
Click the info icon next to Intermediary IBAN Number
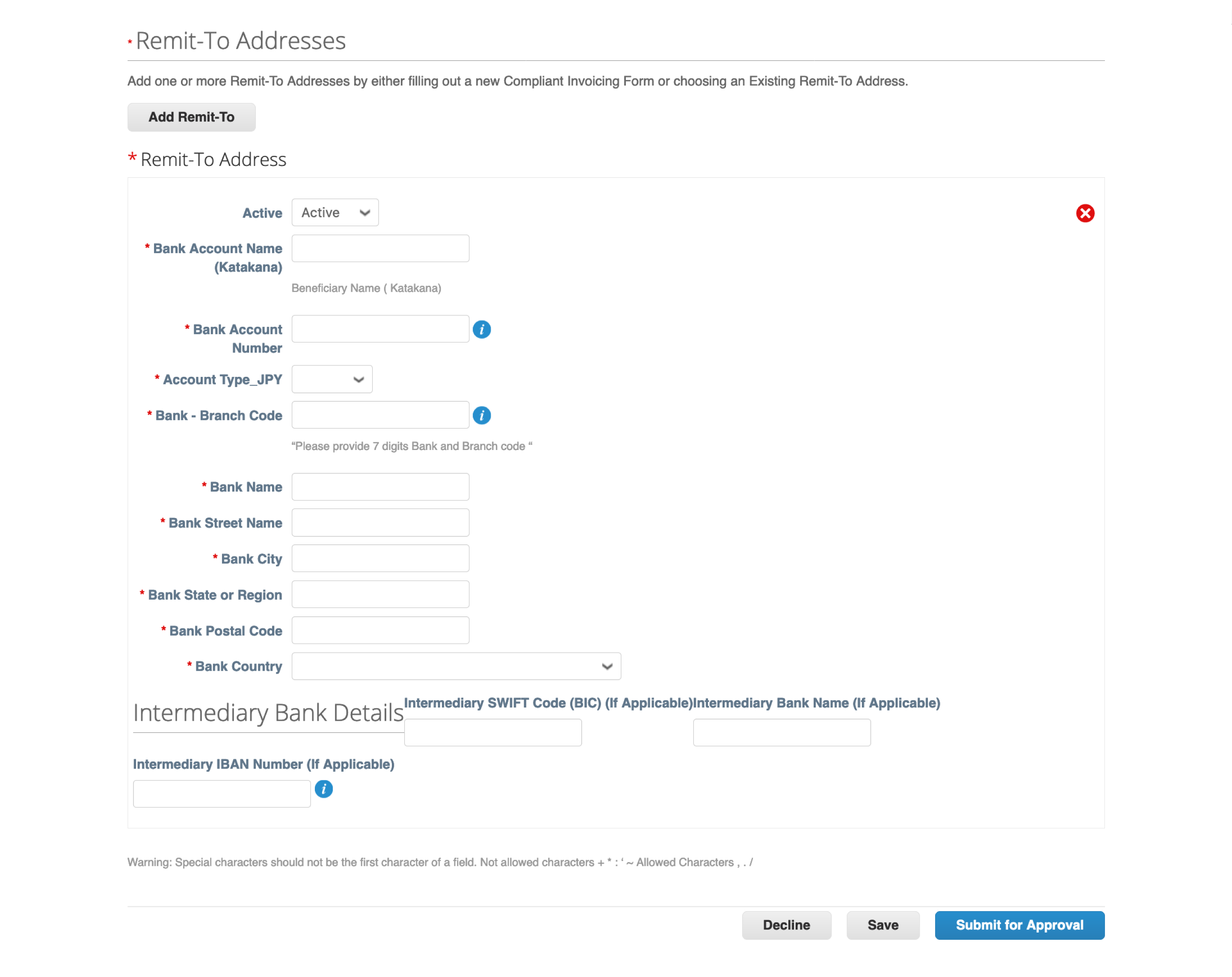coord(323,789)
